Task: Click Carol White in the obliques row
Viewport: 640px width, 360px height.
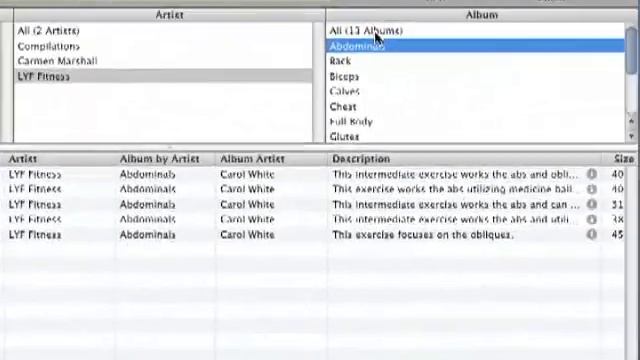Action: pyautogui.click(x=247, y=235)
